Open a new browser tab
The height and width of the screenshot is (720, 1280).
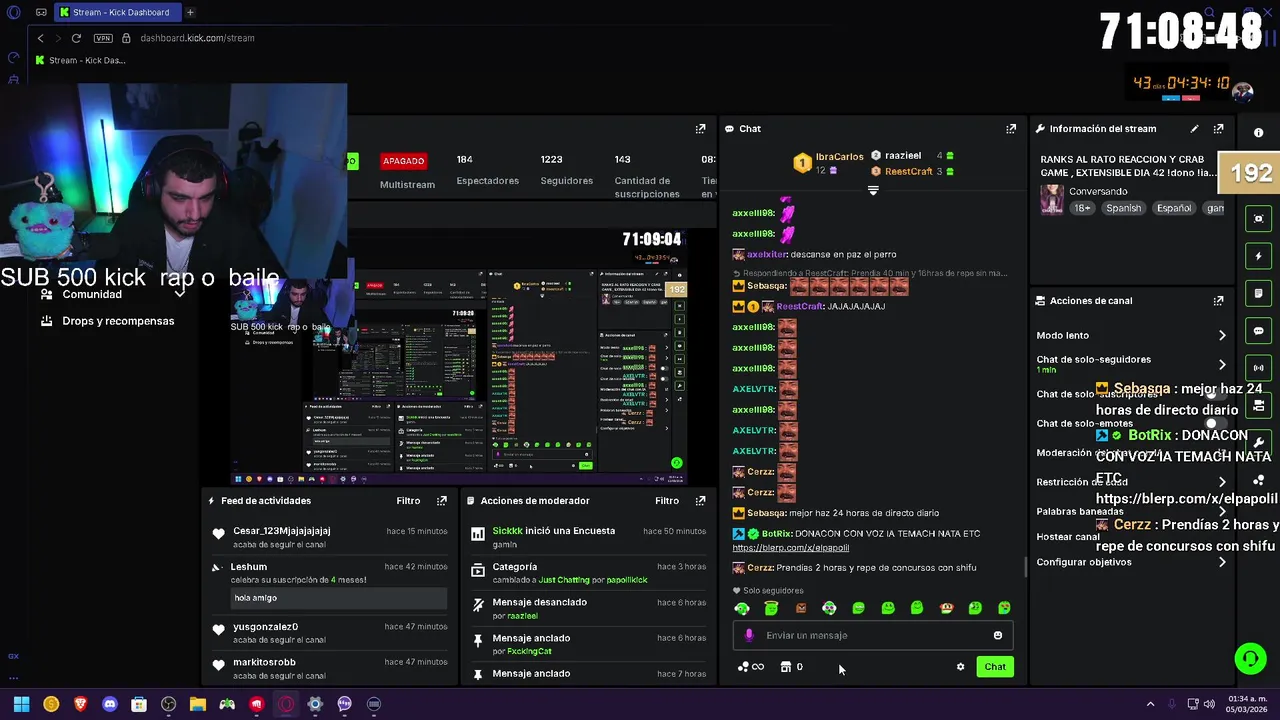coord(190,12)
